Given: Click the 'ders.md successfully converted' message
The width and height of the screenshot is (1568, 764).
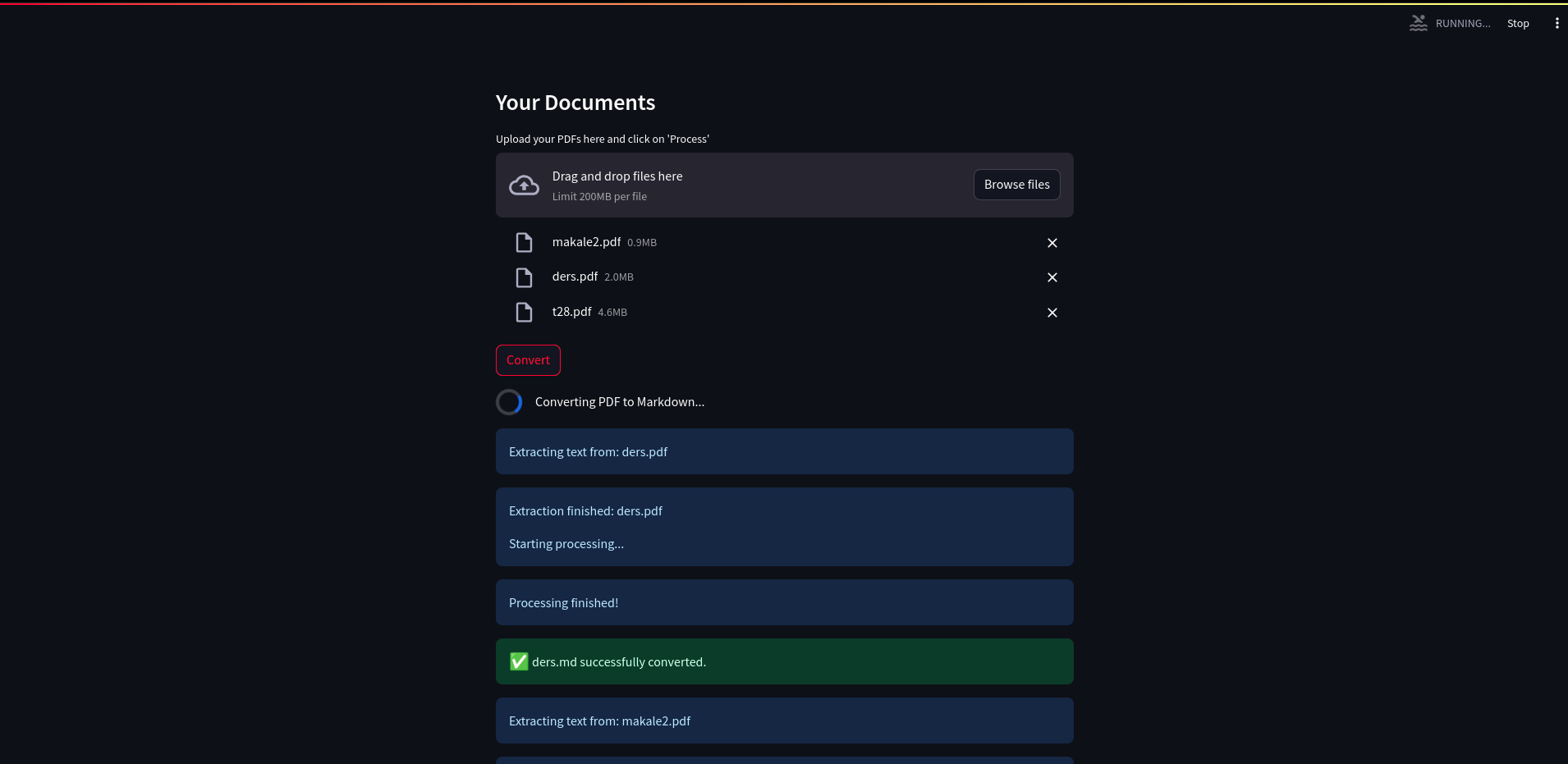Looking at the screenshot, I should (784, 661).
